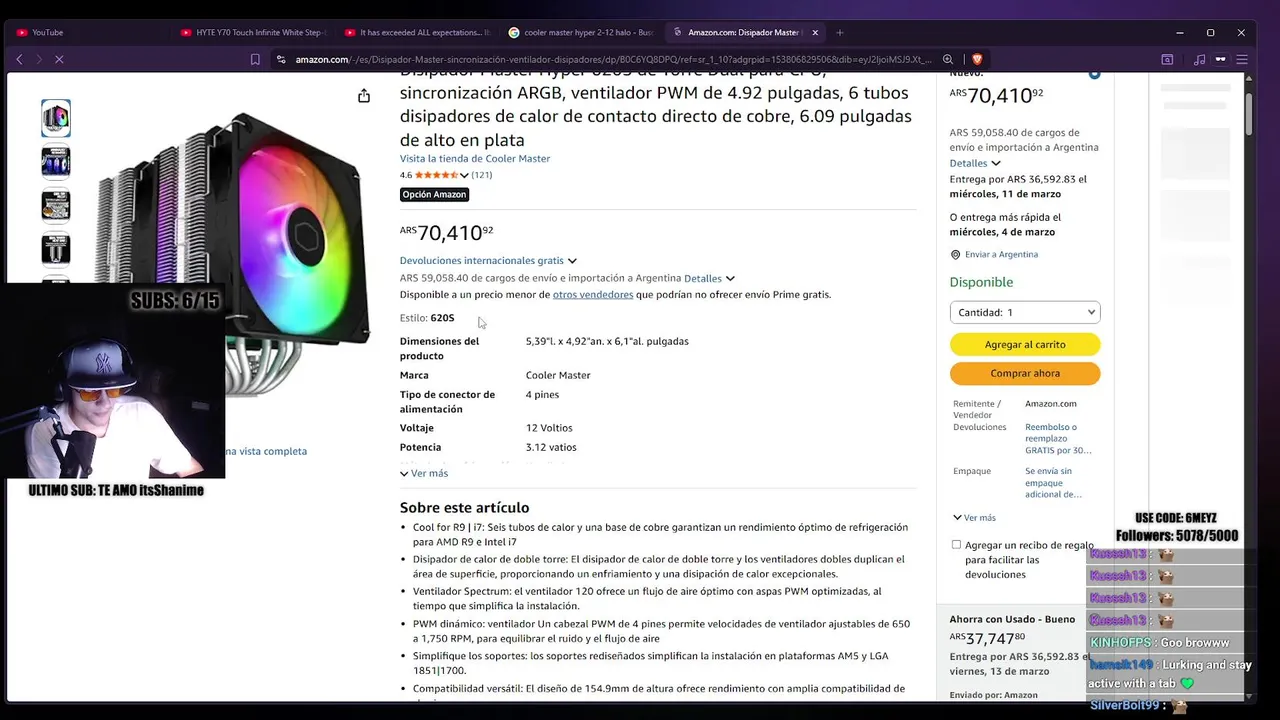Open a new tab with the plus icon
Screen dimensions: 1280x720
(x=839, y=33)
